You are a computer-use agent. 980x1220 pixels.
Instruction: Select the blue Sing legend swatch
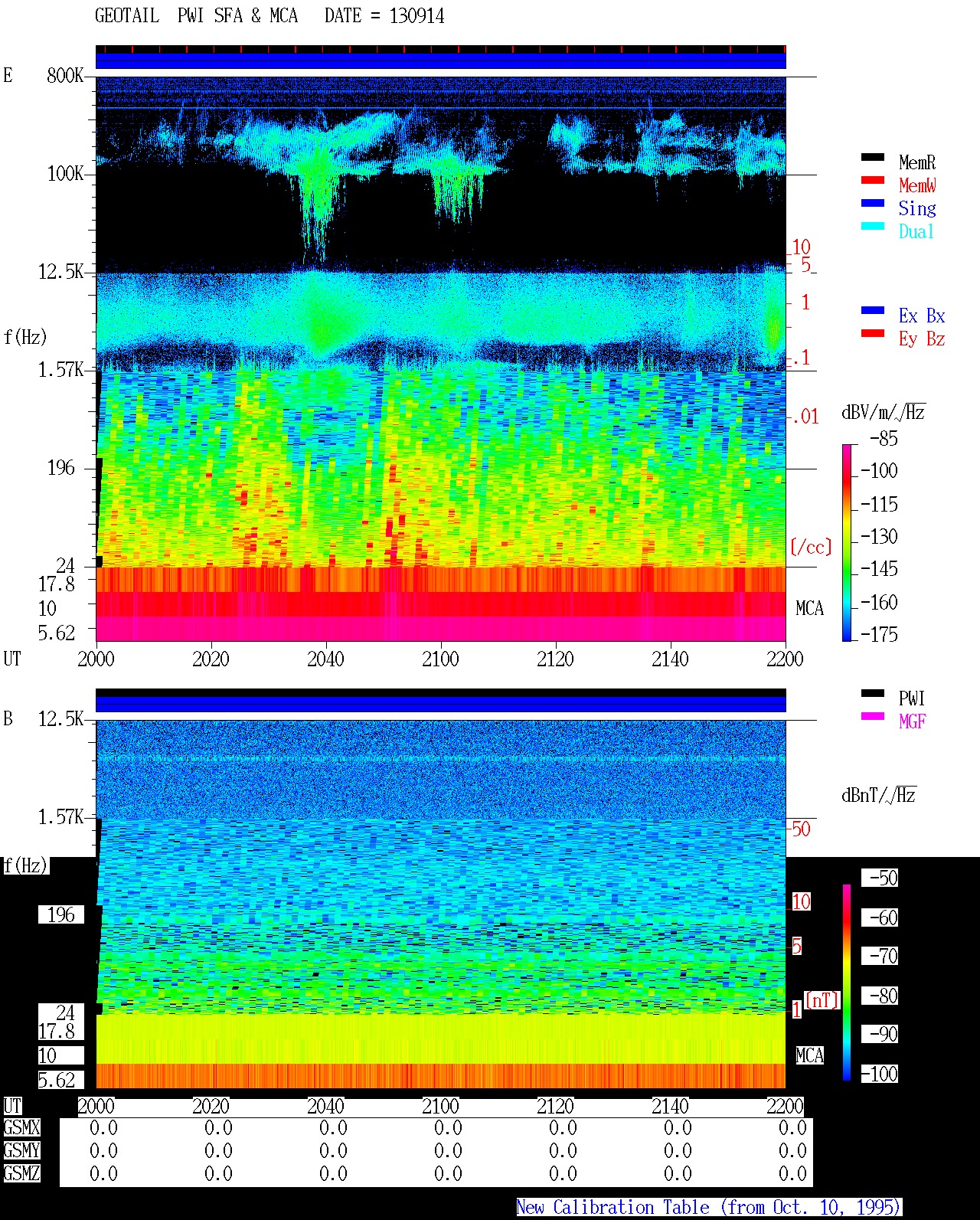(873, 203)
